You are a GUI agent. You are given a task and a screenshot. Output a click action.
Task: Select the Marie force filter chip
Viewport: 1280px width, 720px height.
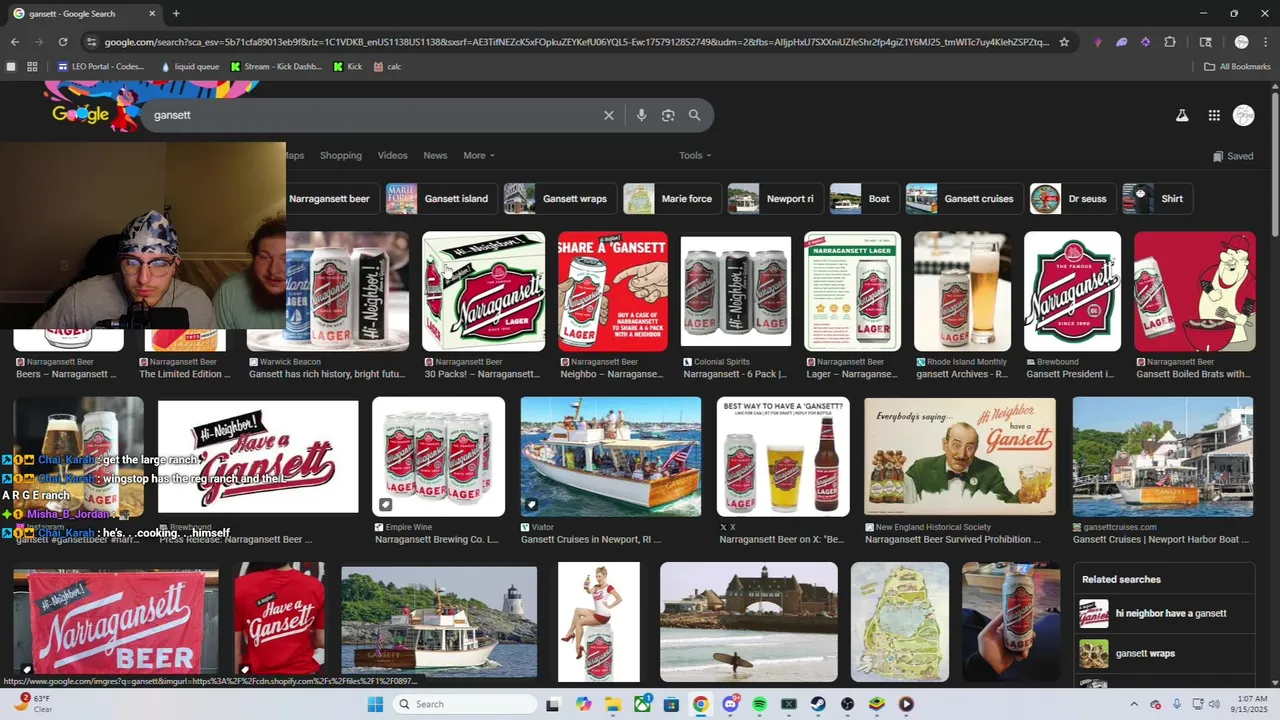(671, 199)
